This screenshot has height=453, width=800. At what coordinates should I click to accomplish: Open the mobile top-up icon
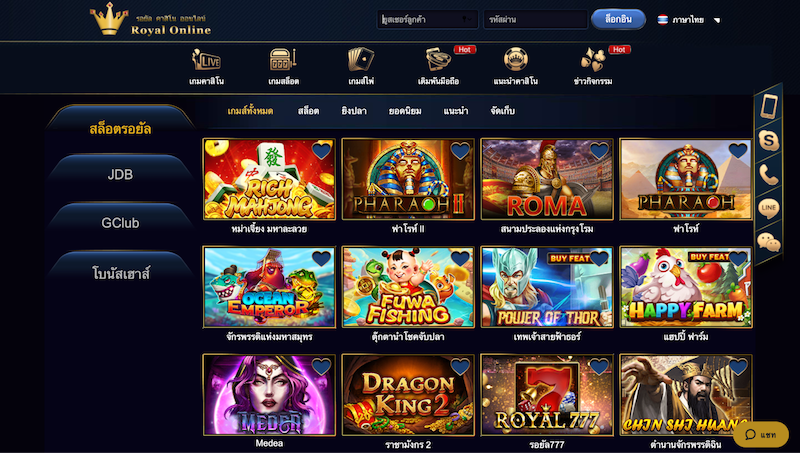coord(438,59)
